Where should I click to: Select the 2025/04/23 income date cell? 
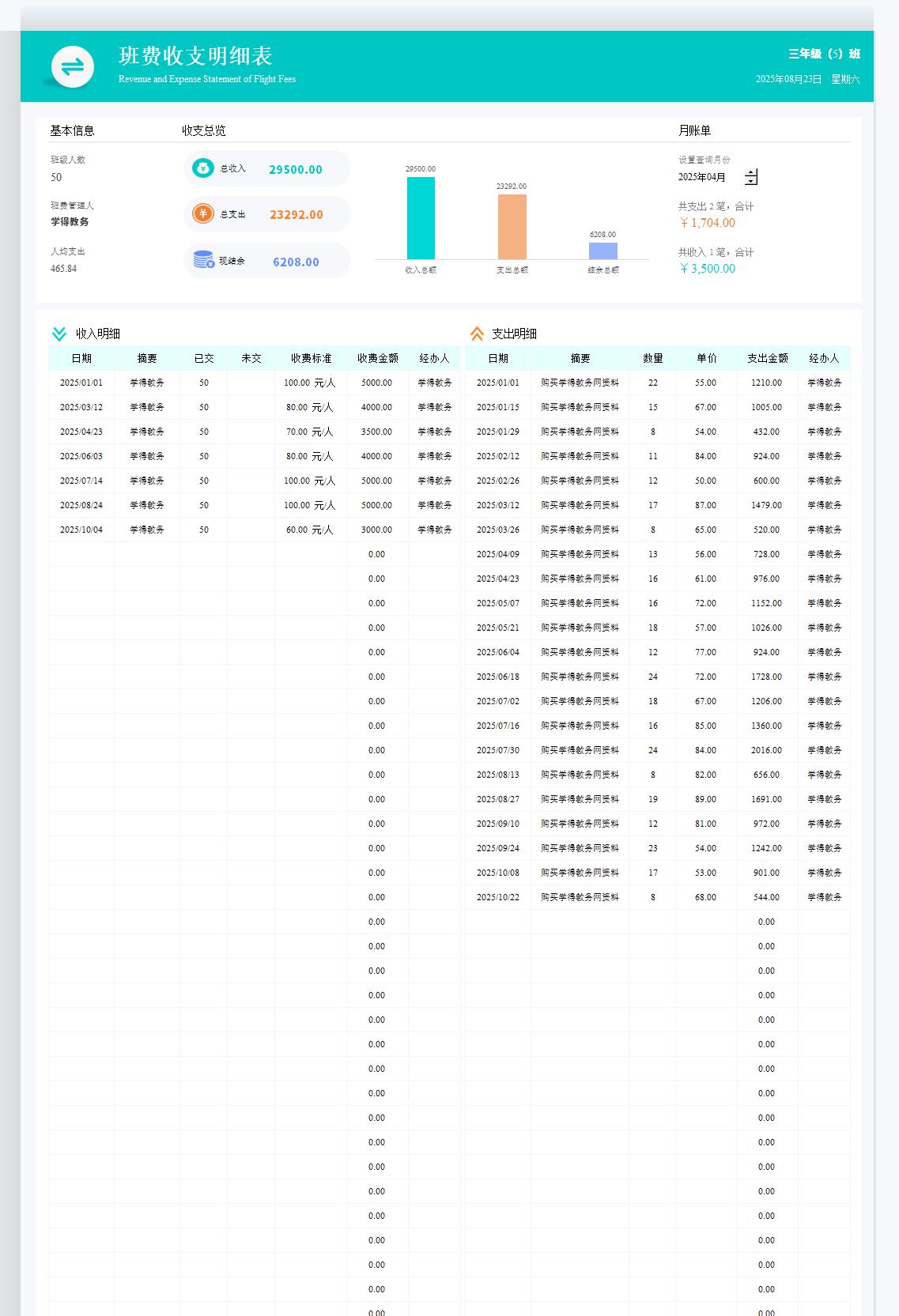click(81, 432)
